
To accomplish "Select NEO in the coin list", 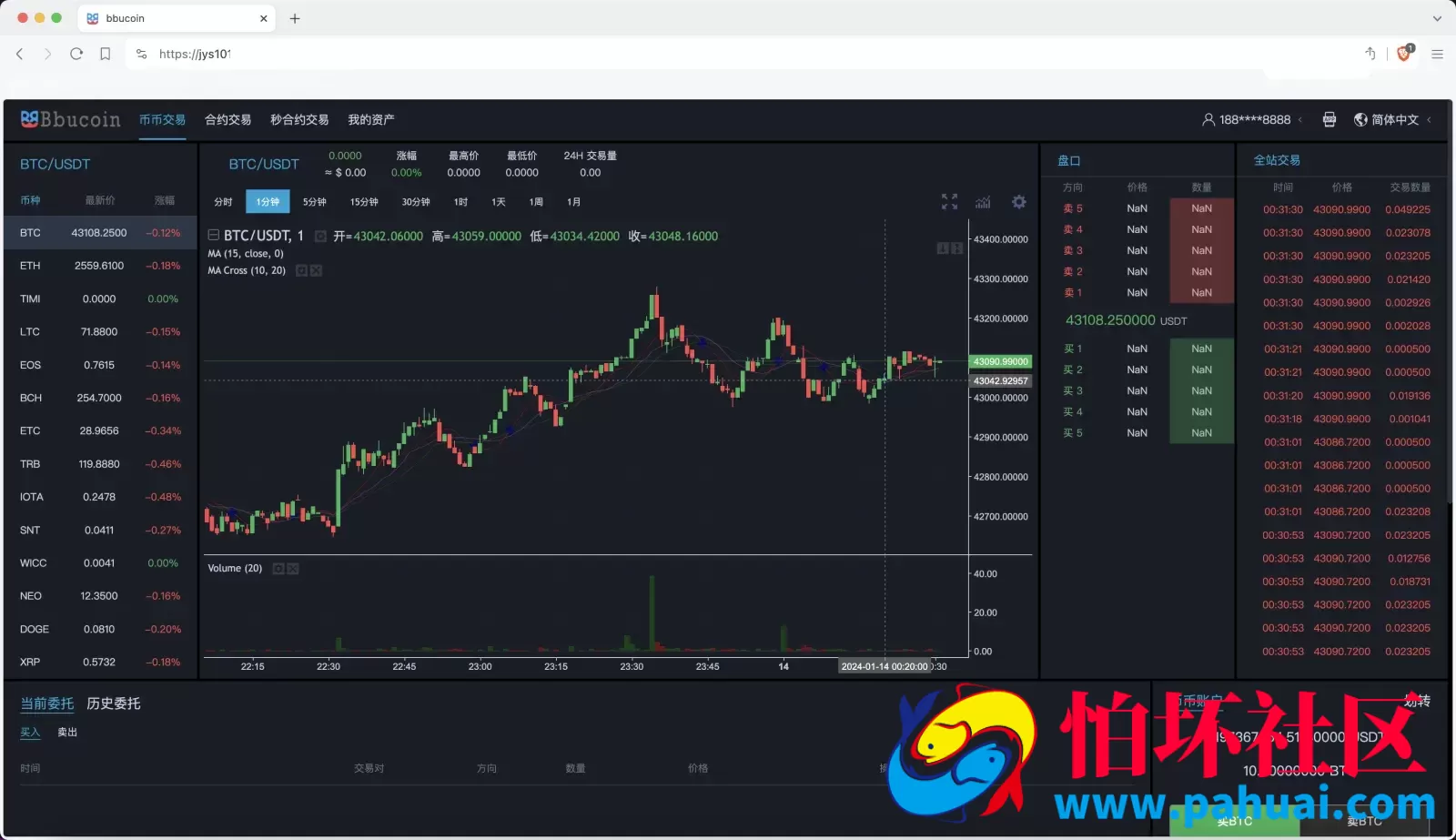I will click(100, 596).
